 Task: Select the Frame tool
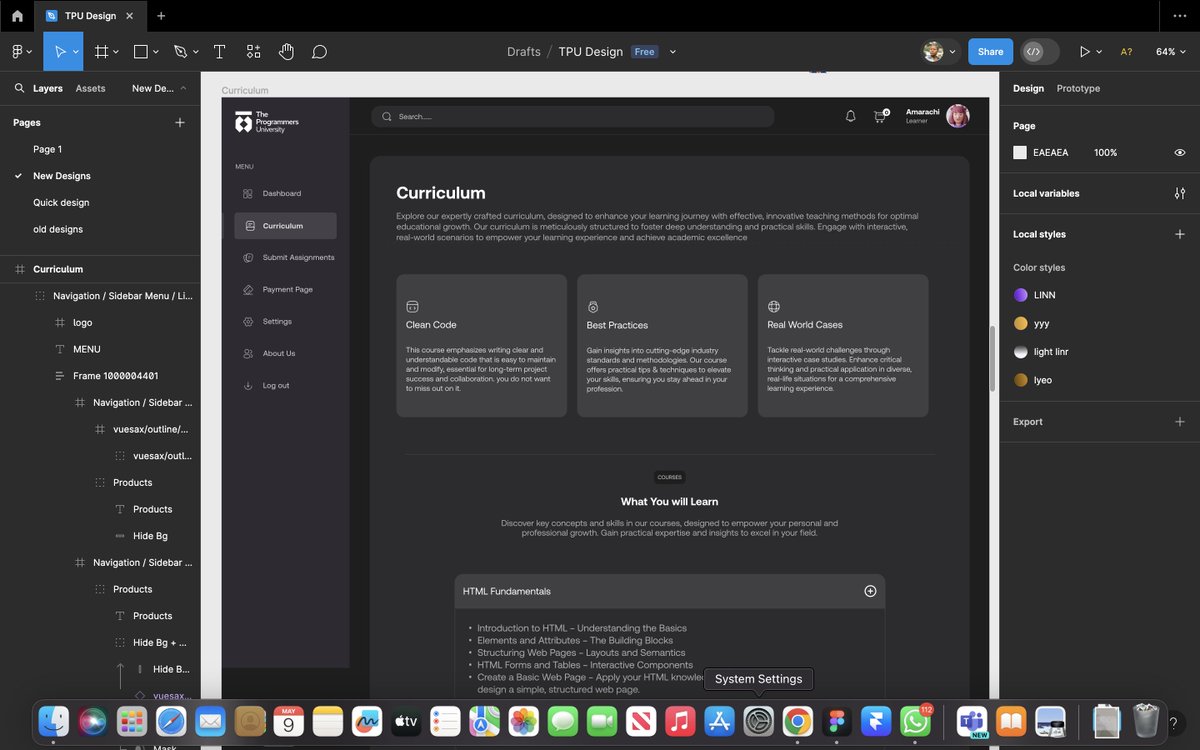coord(101,51)
